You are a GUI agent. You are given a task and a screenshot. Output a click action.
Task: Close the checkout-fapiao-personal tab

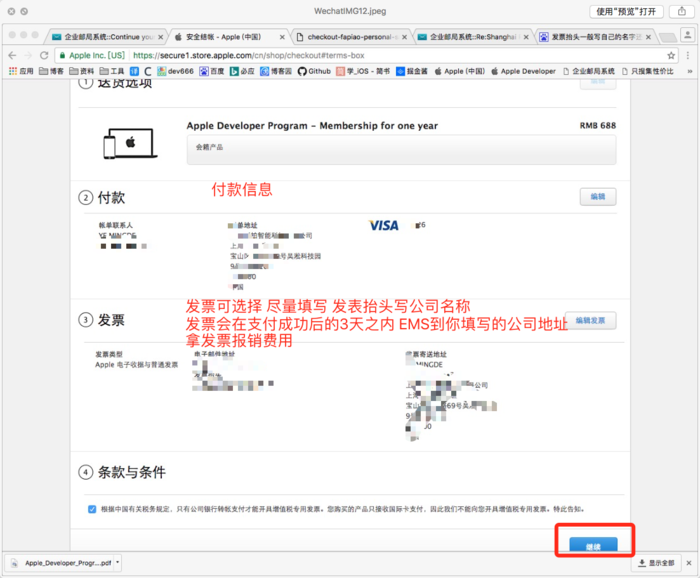pos(404,37)
